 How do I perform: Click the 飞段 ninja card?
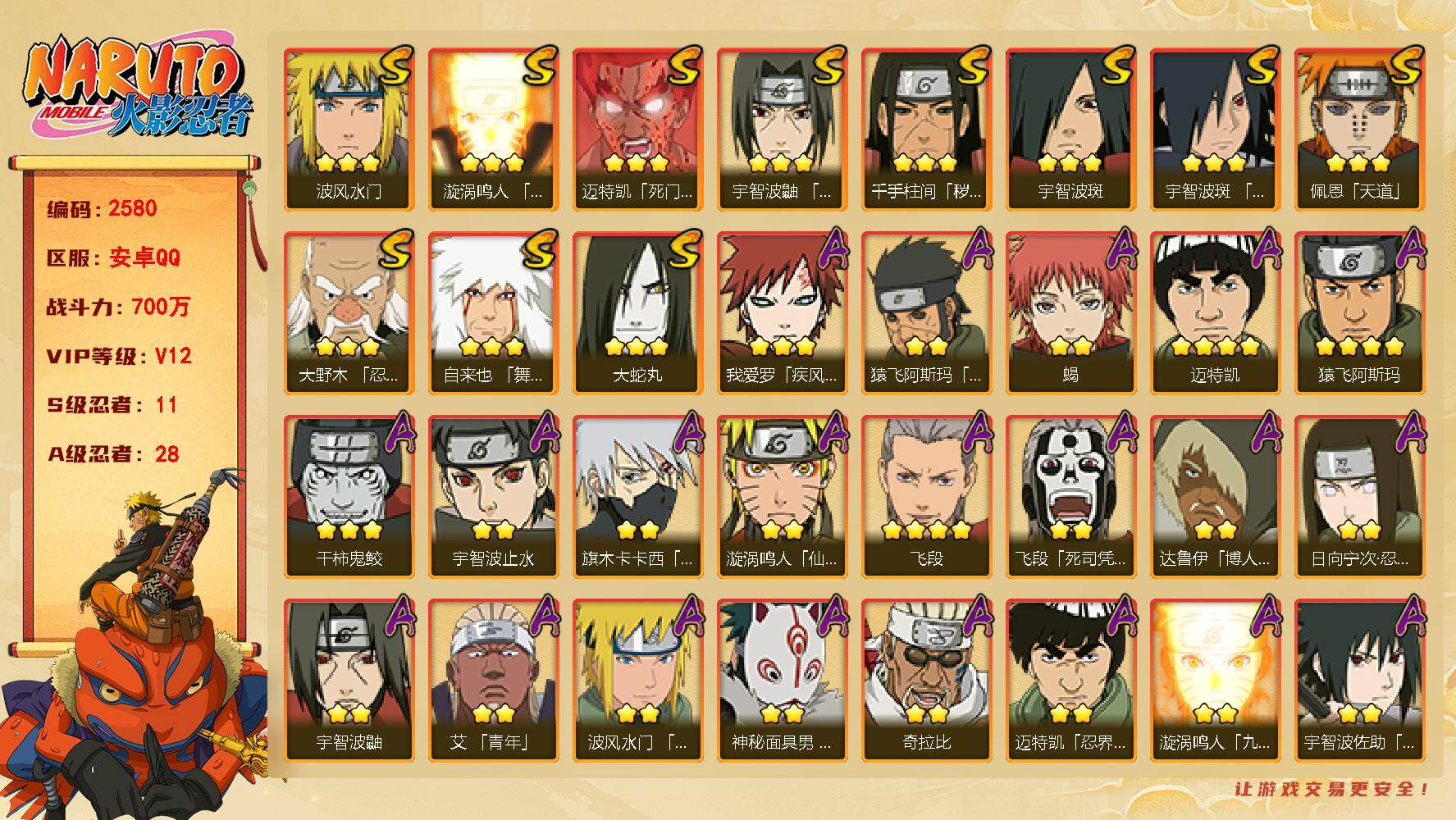pos(926,497)
